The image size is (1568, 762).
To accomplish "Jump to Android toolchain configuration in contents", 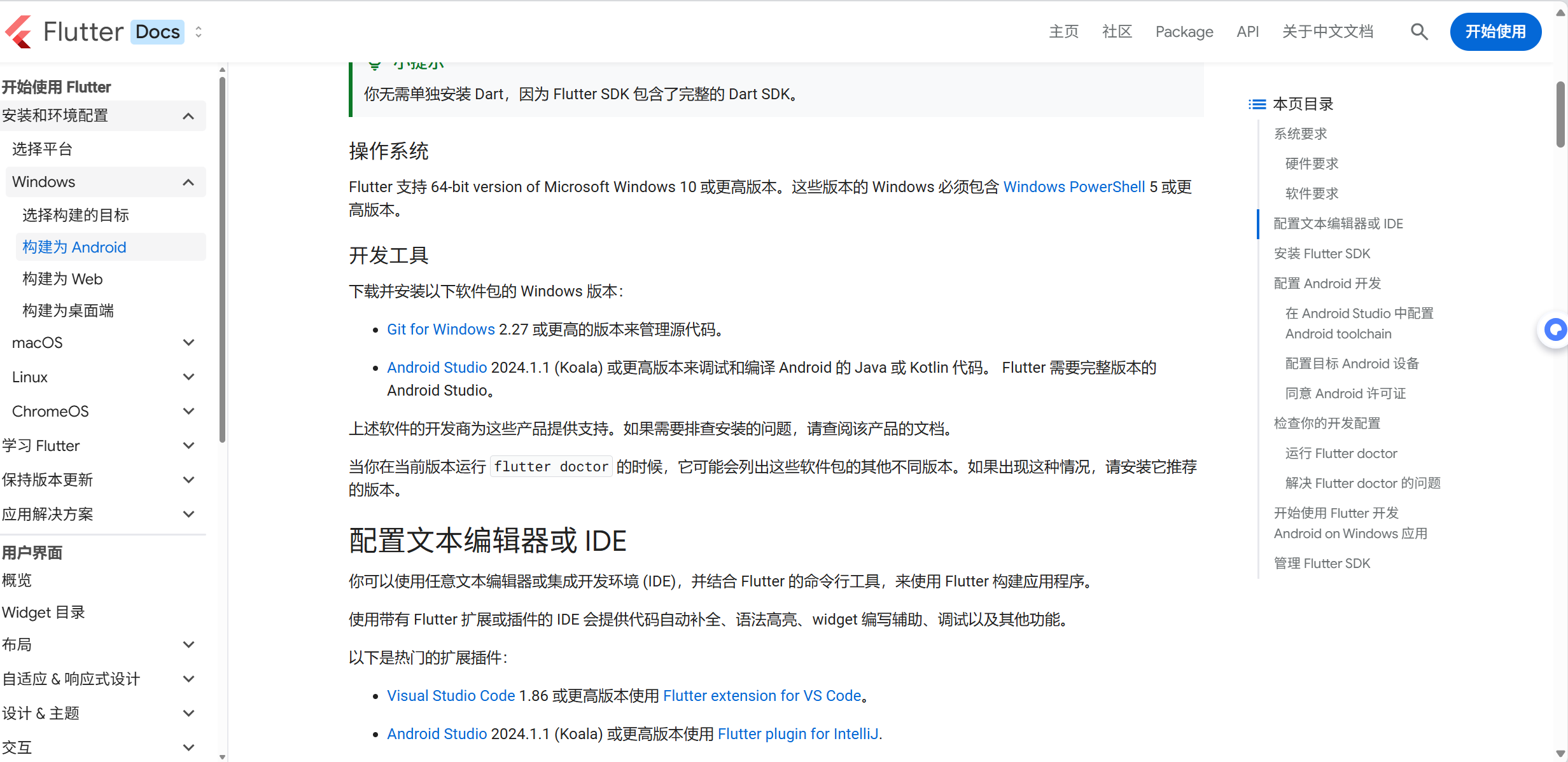I will point(1359,324).
